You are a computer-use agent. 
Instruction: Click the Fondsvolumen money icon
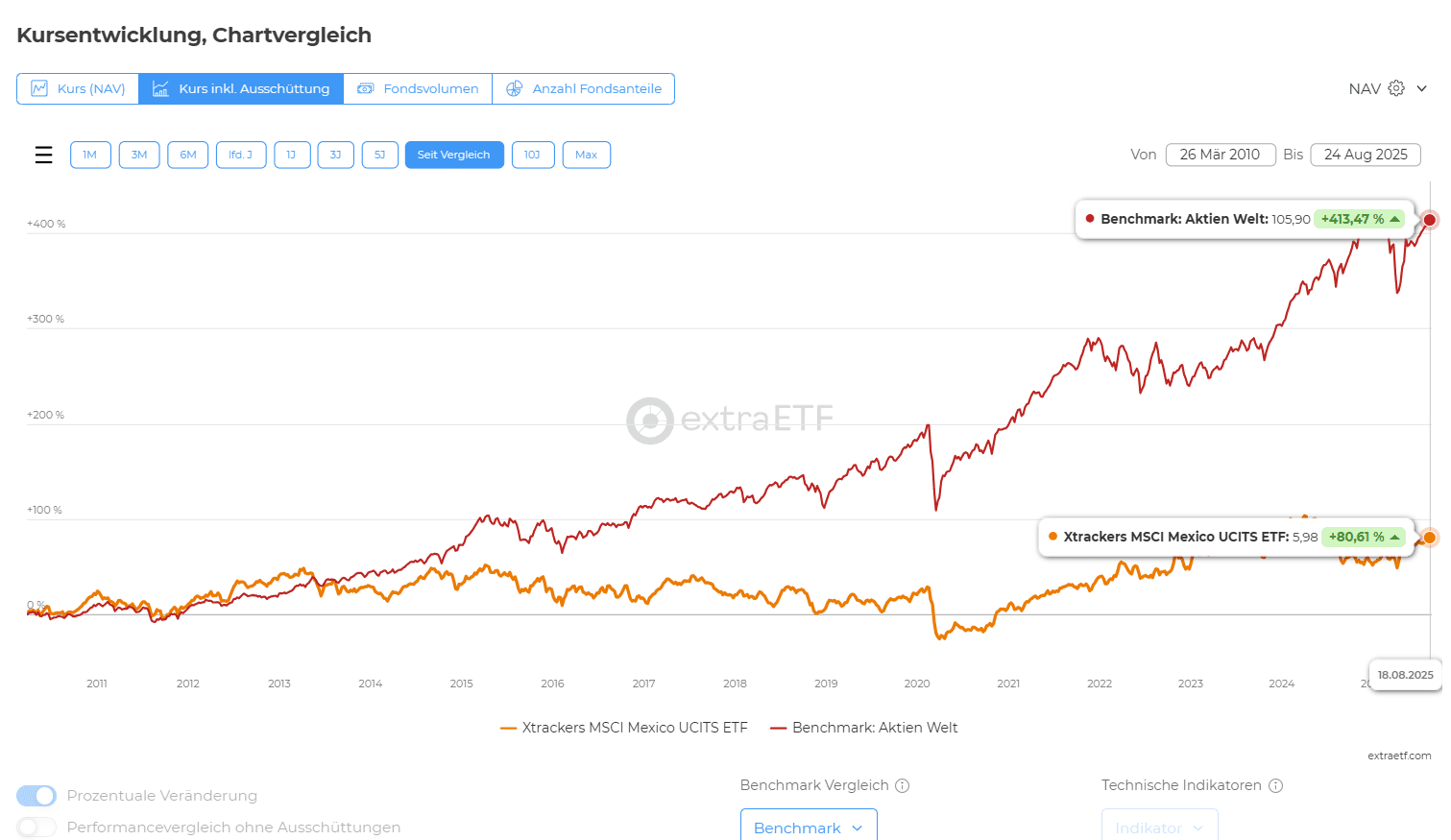pos(365,88)
